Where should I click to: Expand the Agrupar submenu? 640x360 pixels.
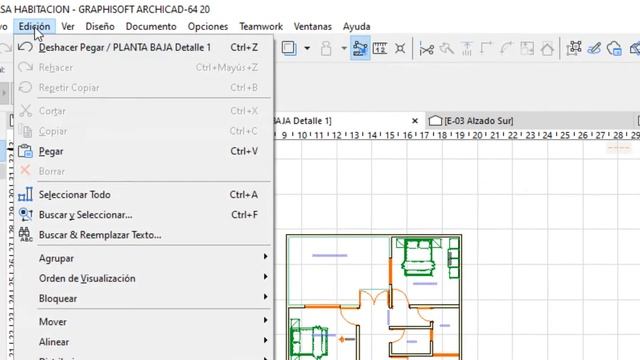pyautogui.click(x=144, y=258)
